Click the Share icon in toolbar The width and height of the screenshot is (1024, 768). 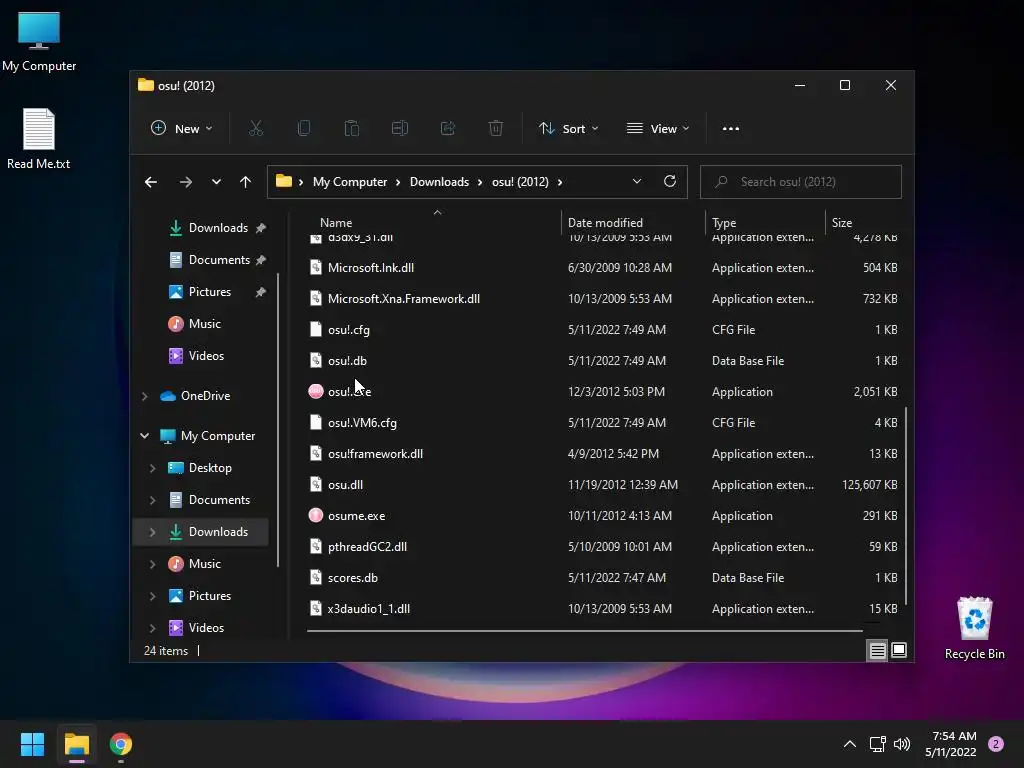coord(448,129)
